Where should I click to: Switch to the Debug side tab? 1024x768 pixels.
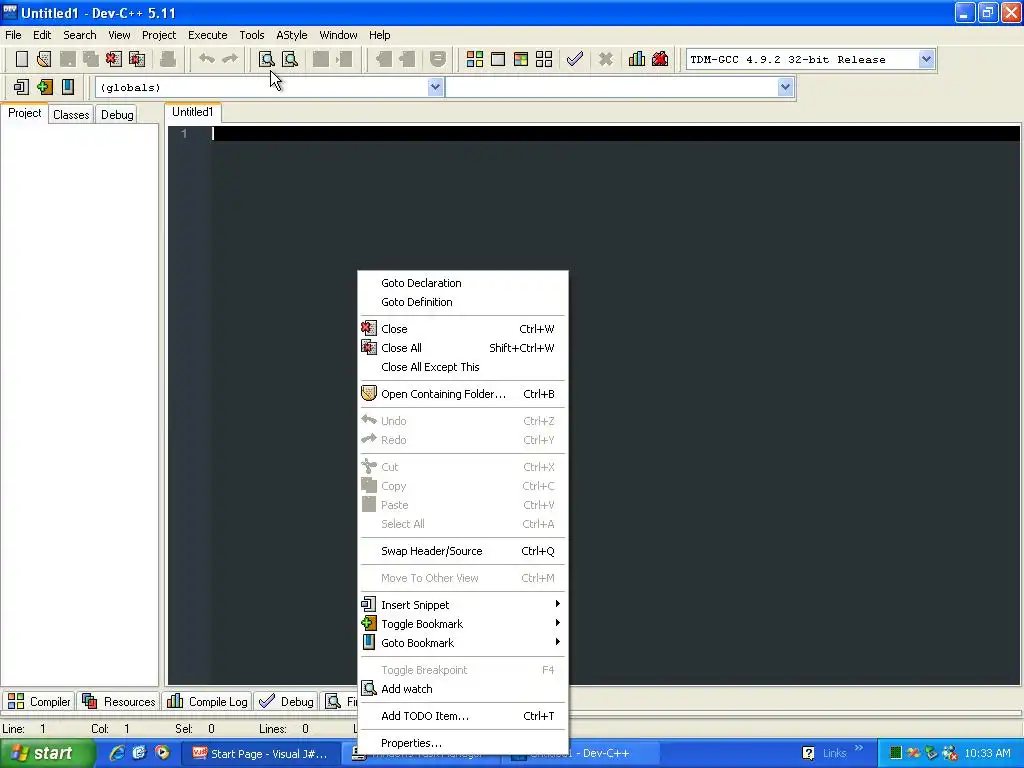click(117, 115)
